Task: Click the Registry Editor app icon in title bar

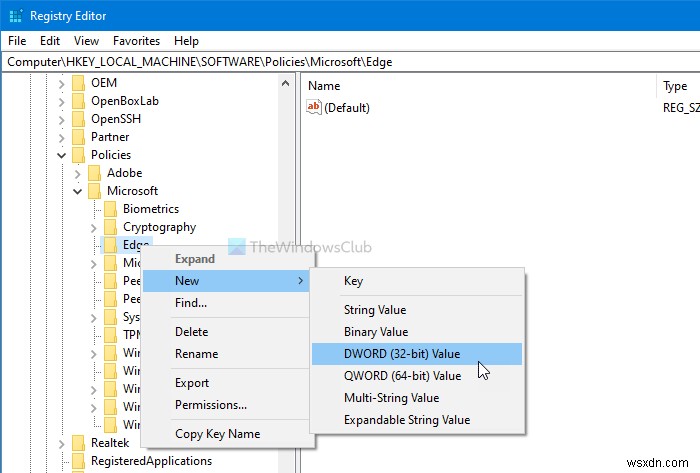Action: [16, 16]
